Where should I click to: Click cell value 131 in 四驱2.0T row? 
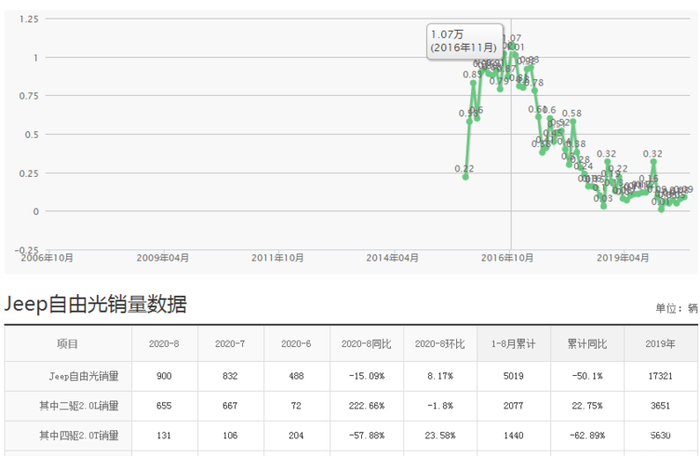(x=164, y=435)
